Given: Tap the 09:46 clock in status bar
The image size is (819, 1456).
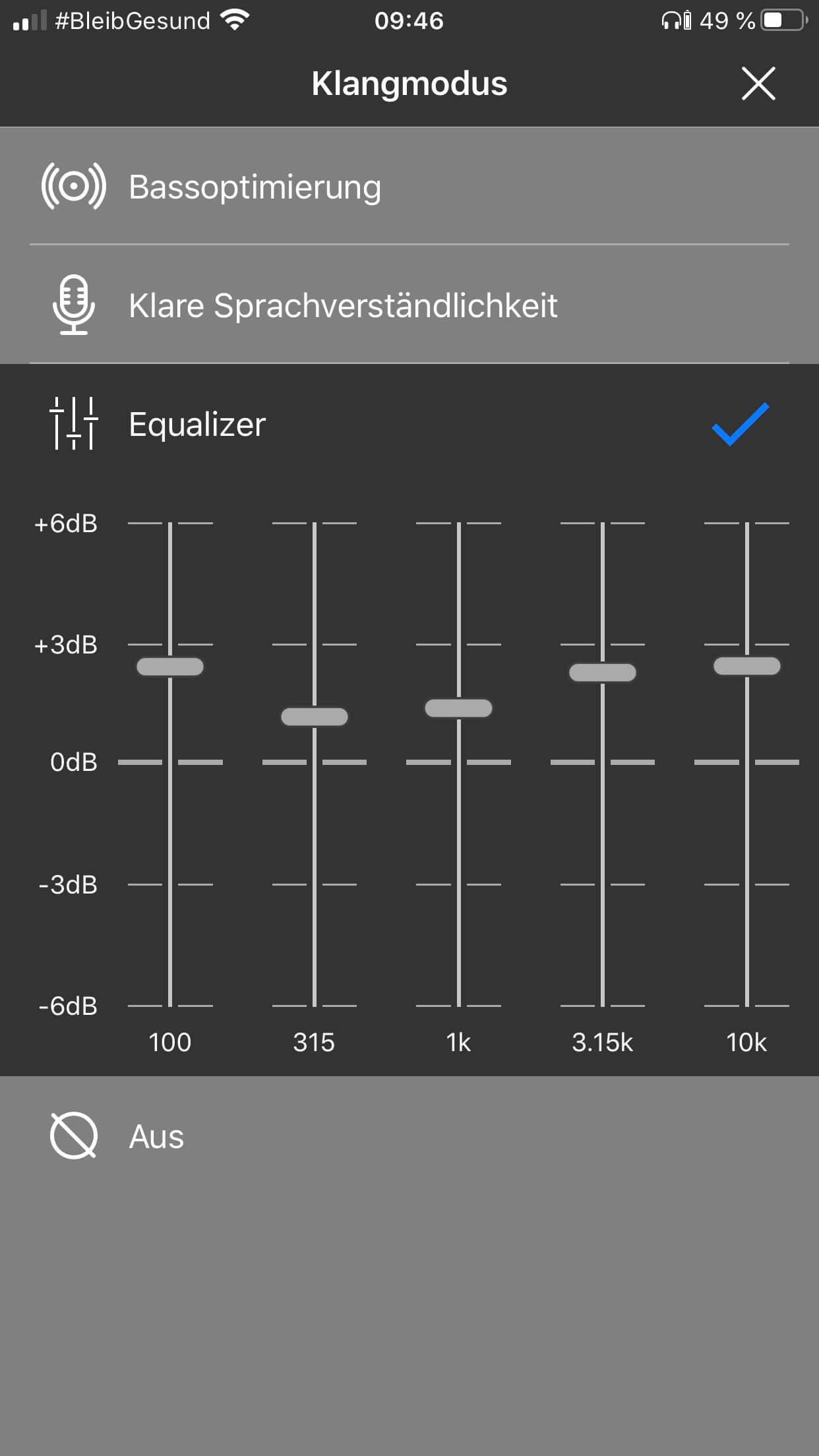Looking at the screenshot, I should (x=409, y=20).
